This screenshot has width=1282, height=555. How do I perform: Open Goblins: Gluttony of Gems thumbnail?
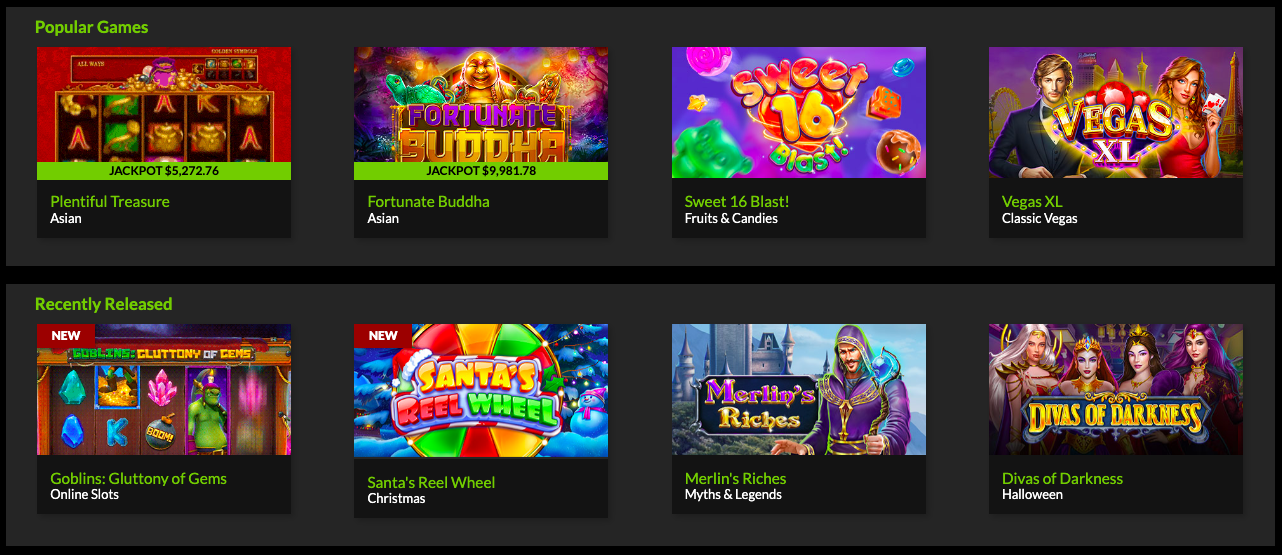[x=164, y=389]
